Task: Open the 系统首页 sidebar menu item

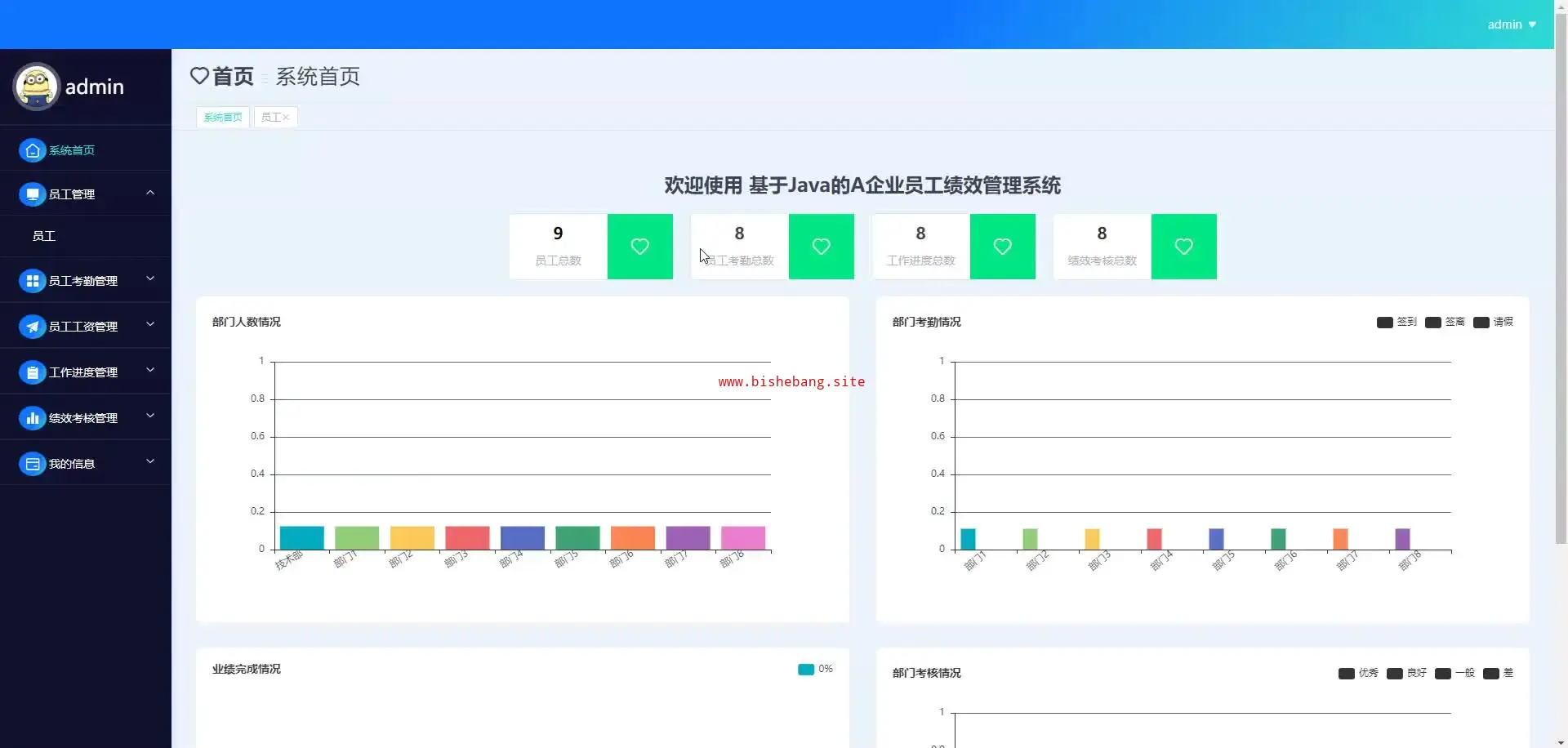Action: 86,150
